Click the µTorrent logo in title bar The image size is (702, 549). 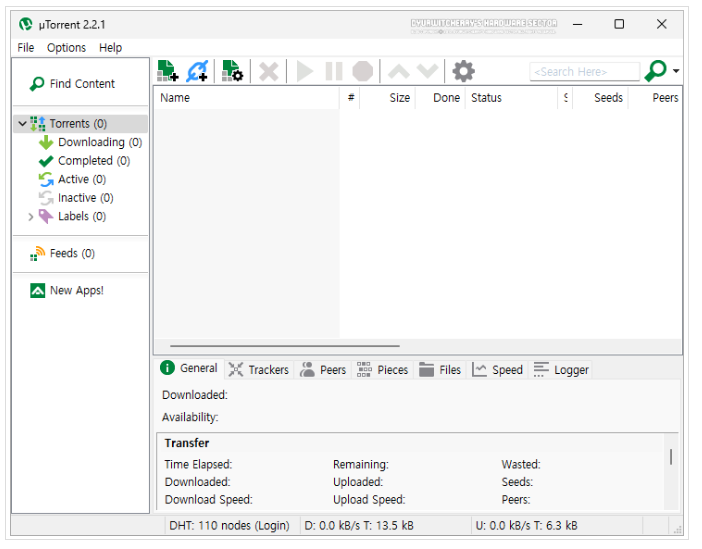click(x=26, y=24)
